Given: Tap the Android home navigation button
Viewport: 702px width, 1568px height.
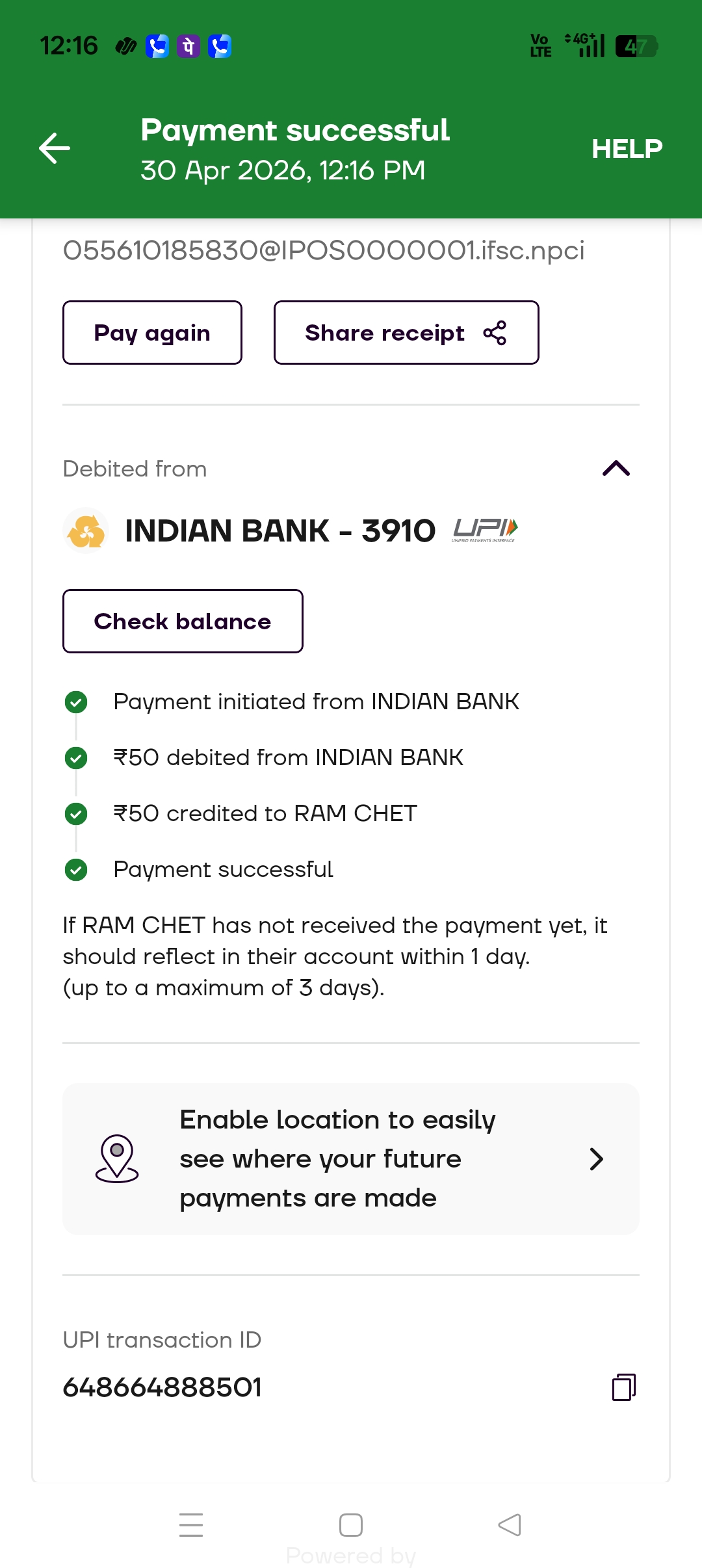Looking at the screenshot, I should click(x=351, y=1525).
